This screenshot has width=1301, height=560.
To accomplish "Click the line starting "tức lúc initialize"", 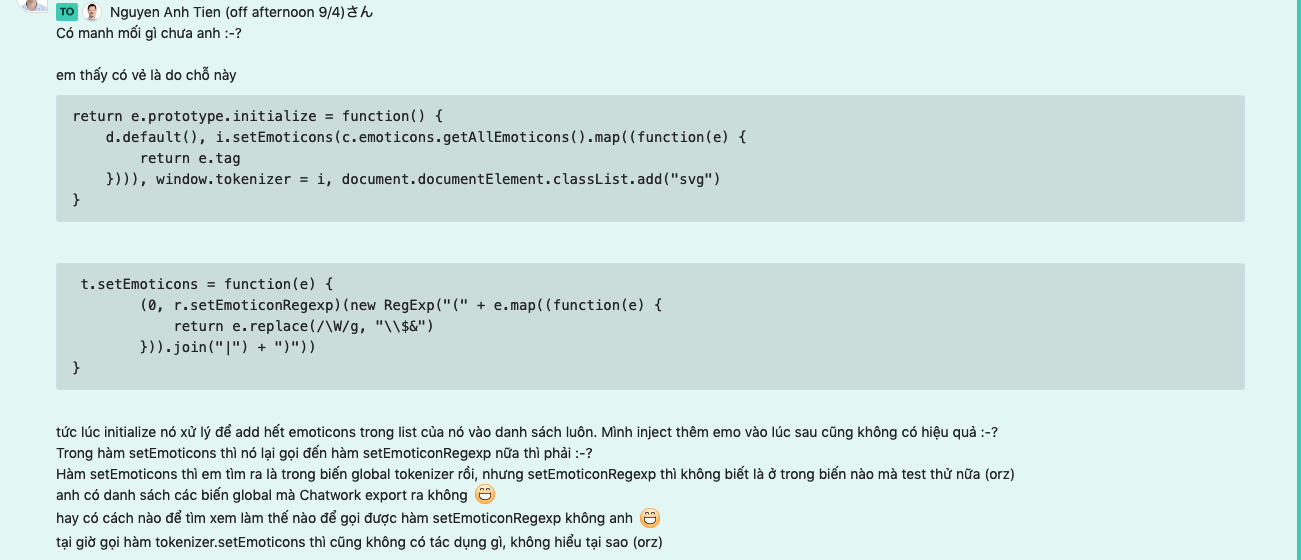I will tap(526, 432).
